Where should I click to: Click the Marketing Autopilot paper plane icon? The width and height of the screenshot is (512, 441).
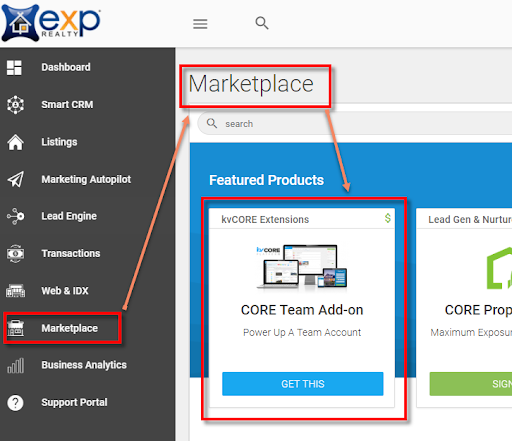16,179
